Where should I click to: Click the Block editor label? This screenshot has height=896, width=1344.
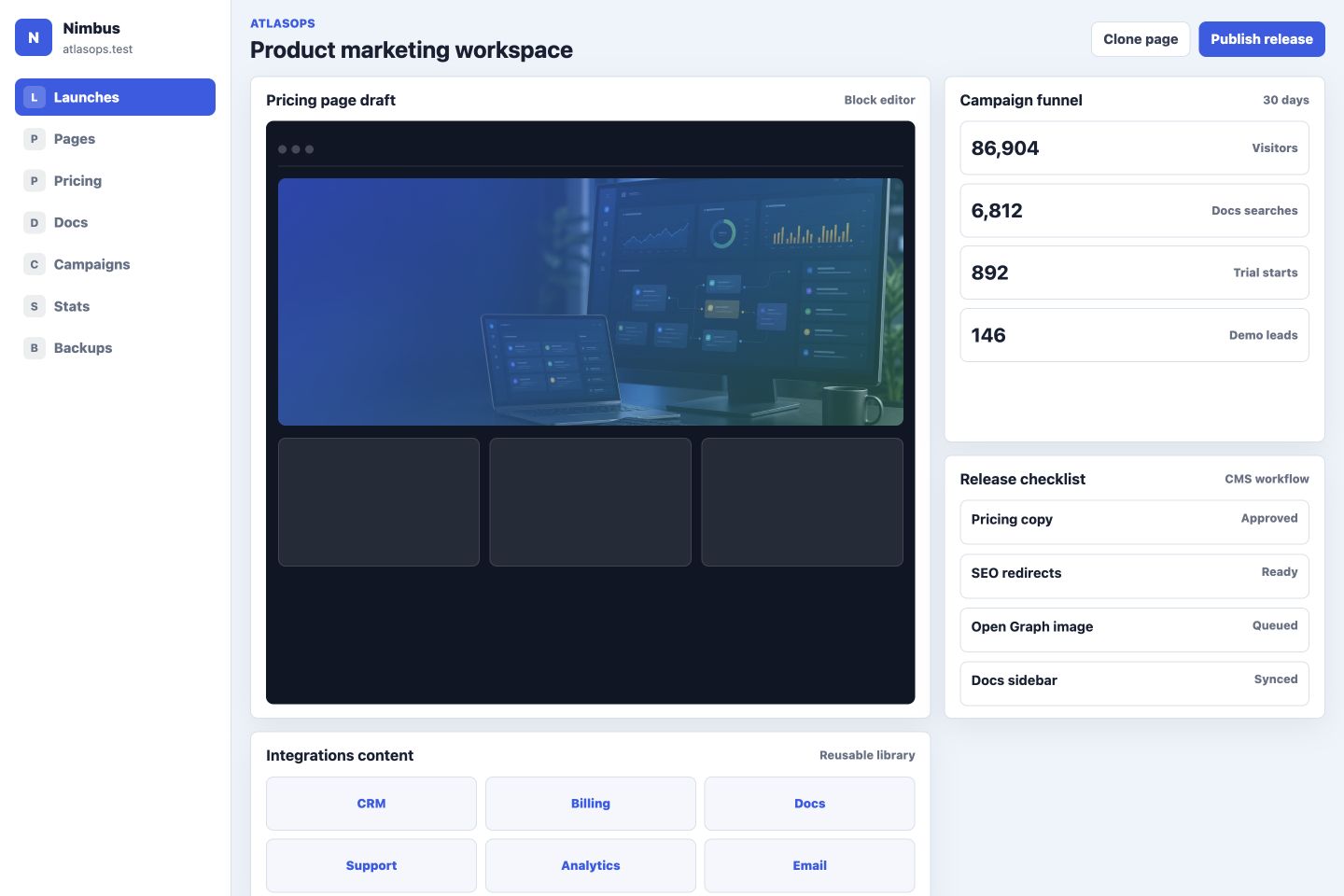click(879, 100)
